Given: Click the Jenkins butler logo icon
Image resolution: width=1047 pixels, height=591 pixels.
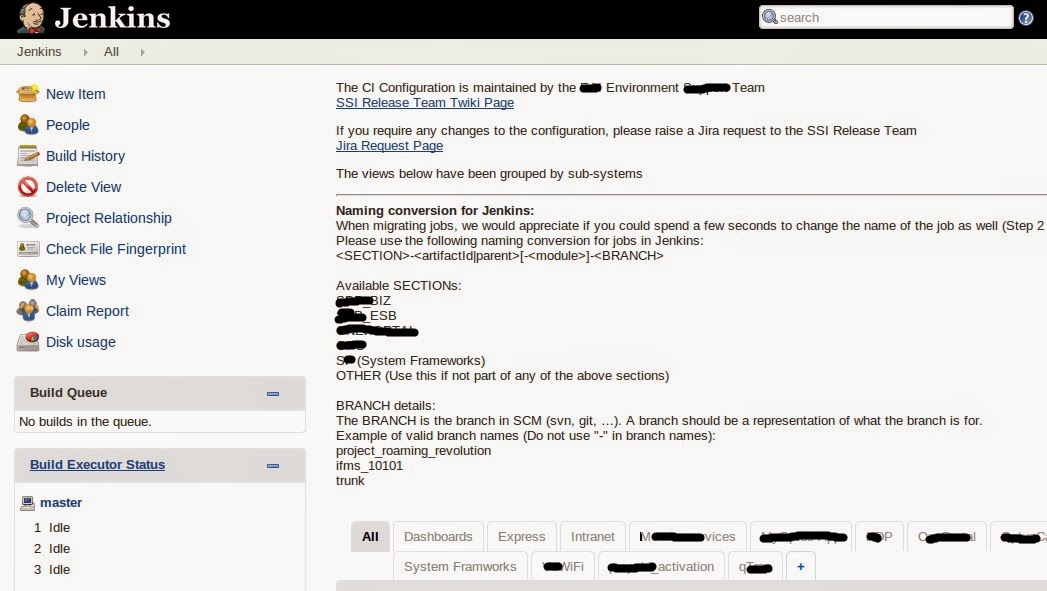Looking at the screenshot, I should click(x=31, y=18).
